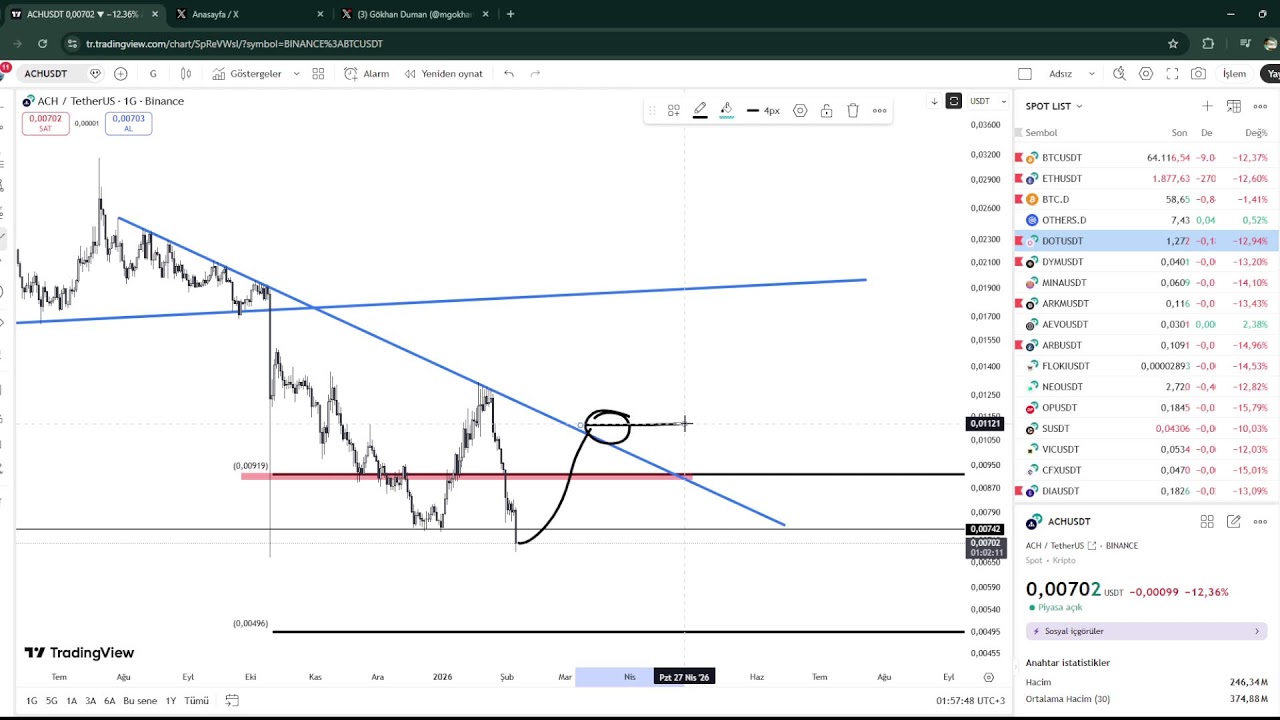Open the note edit icon in ACHUSDT panel
This screenshot has height=720, width=1280.
point(1233,521)
